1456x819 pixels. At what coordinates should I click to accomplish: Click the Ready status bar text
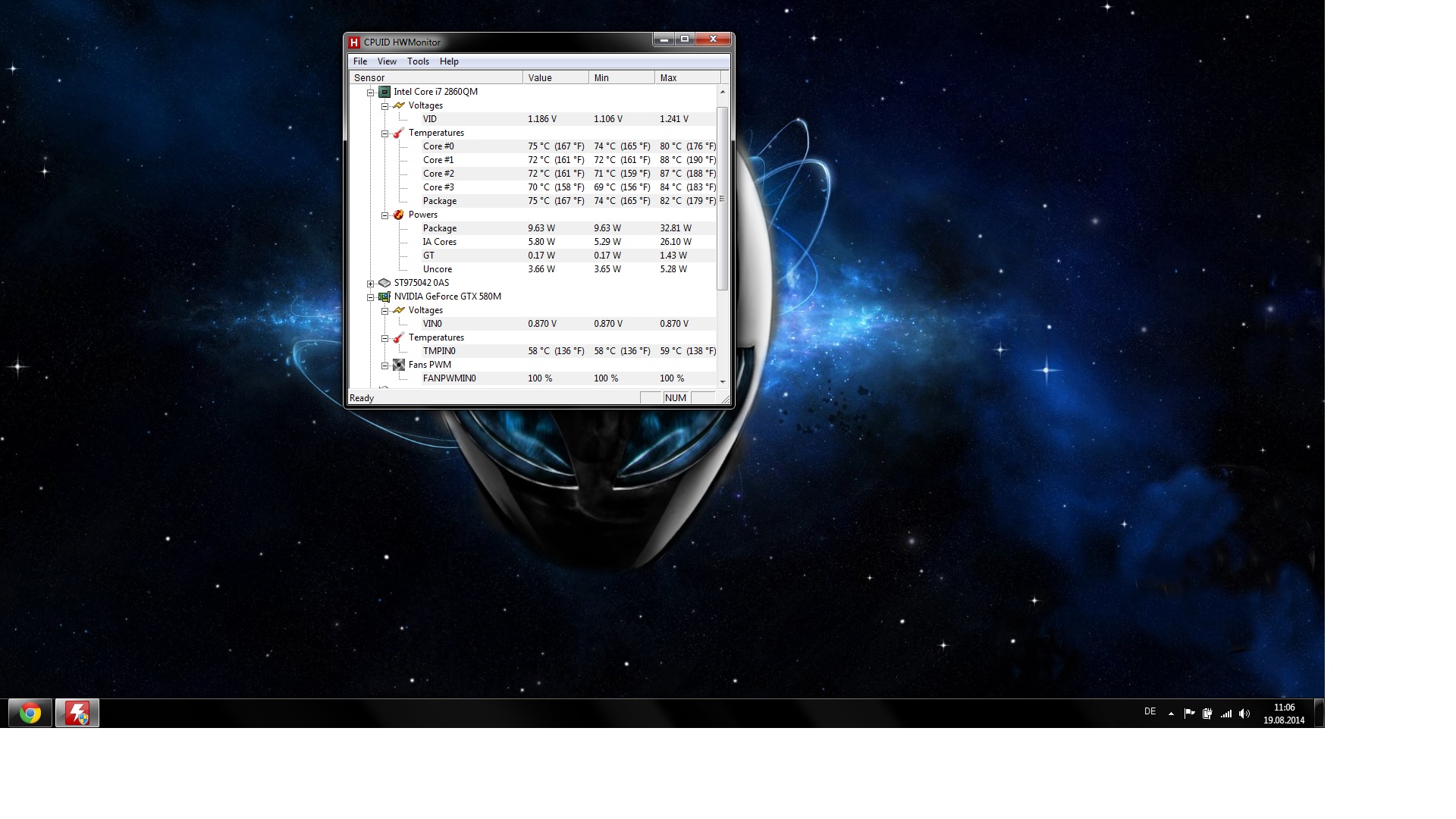click(x=362, y=398)
